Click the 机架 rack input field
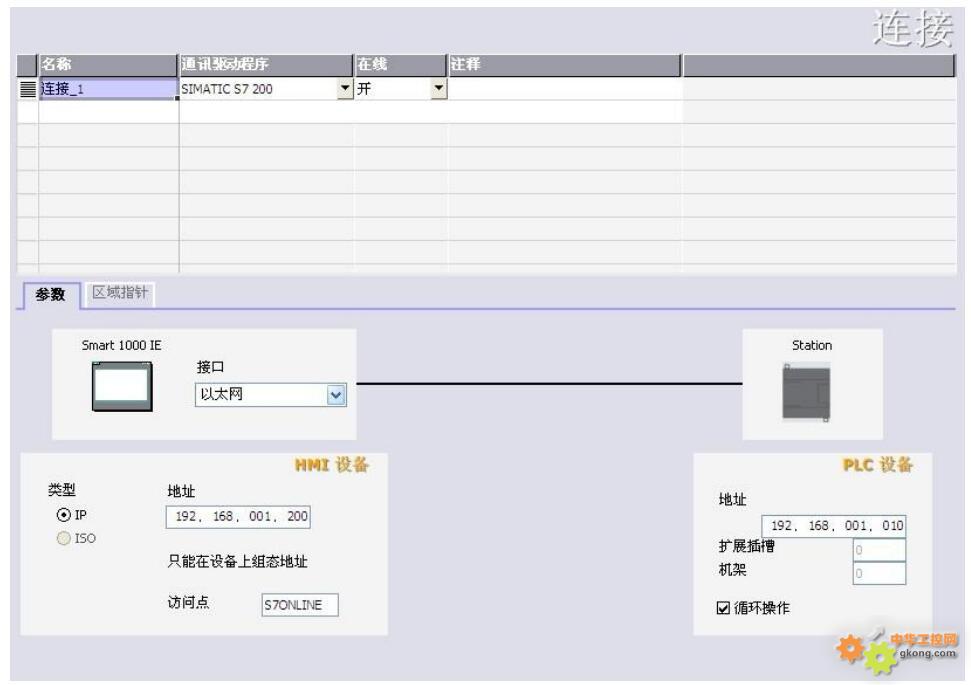The width and height of the screenshot is (971, 685). pos(879,574)
